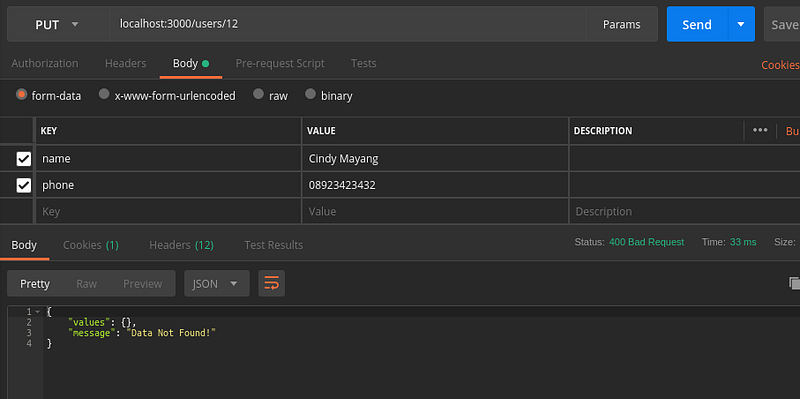The image size is (800, 399).
Task: Open the response Cookies (1) tab
Action: [x=91, y=245]
